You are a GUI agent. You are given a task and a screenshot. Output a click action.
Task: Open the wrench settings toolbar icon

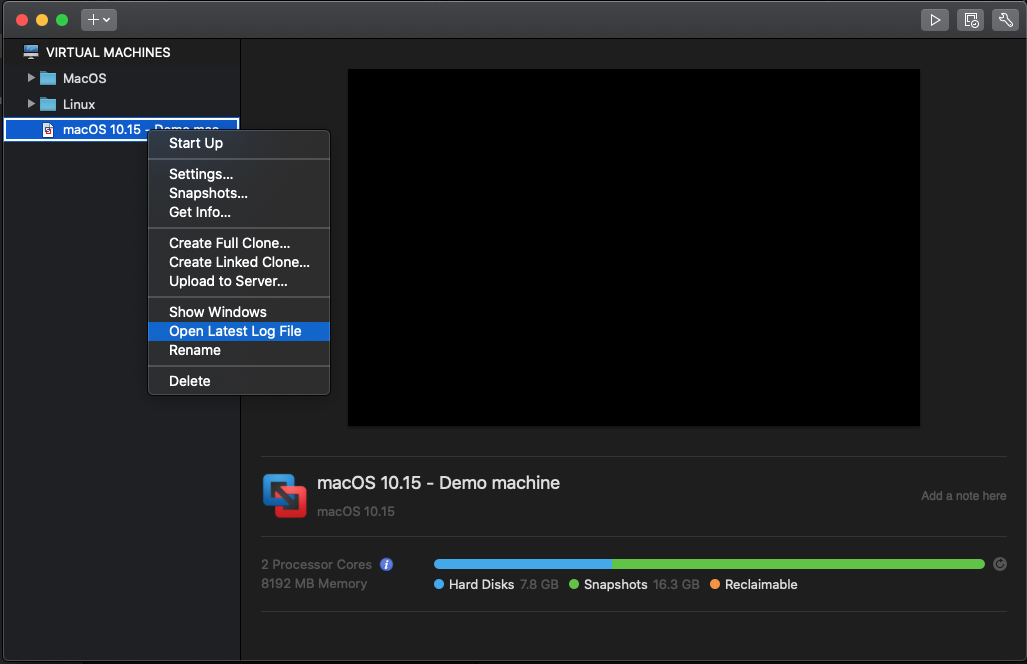pos(1005,20)
